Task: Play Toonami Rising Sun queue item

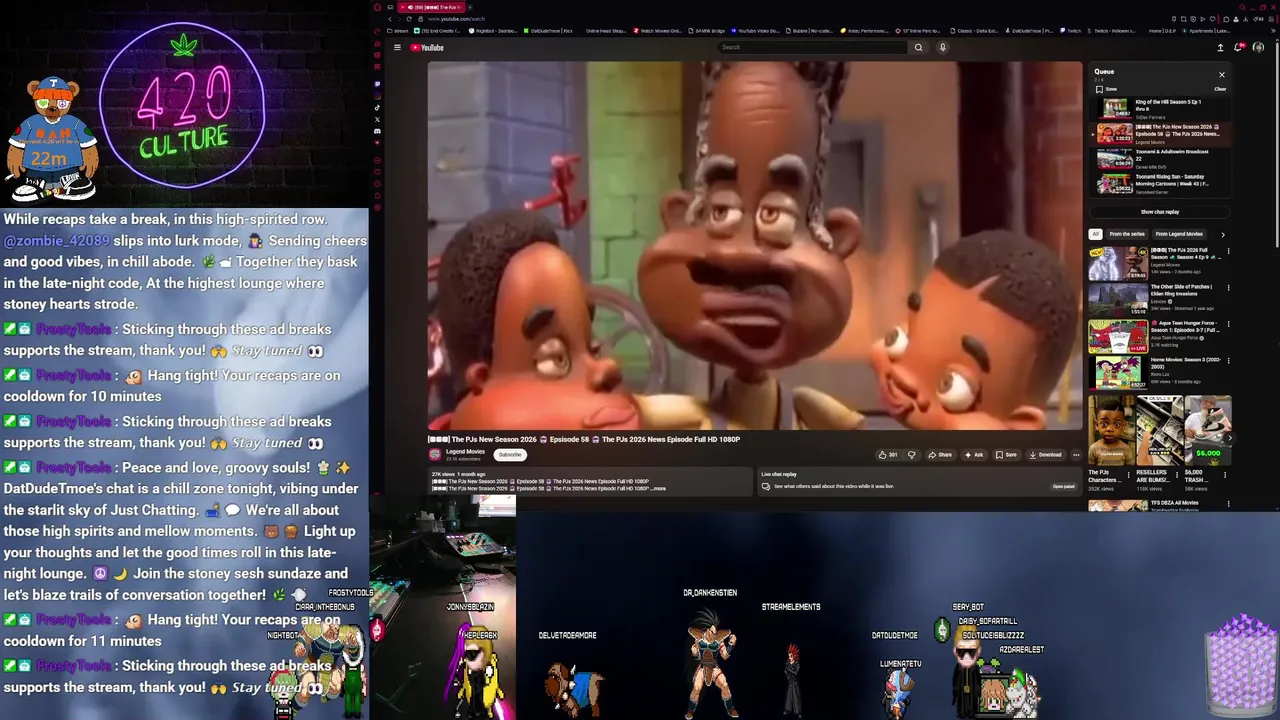Action: (1160, 183)
